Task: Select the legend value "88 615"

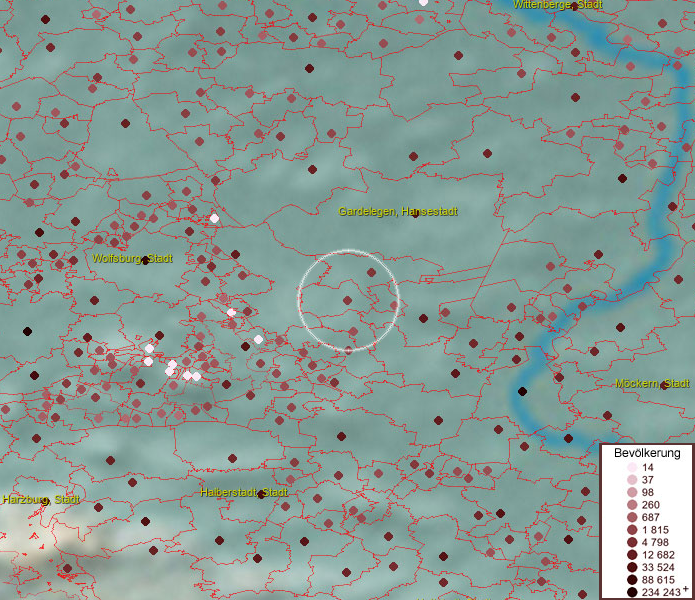Action: (658, 580)
